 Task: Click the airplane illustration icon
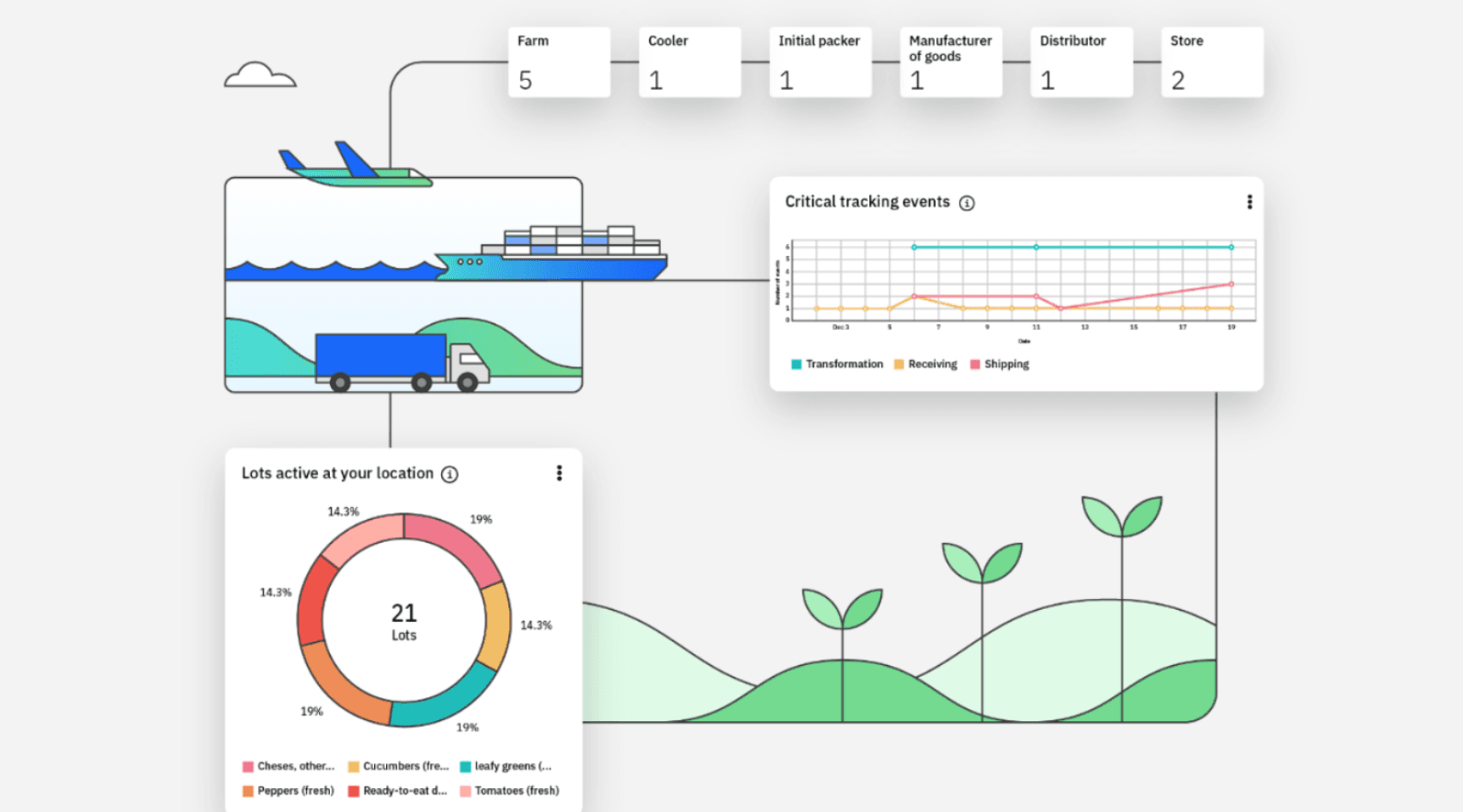click(354, 167)
